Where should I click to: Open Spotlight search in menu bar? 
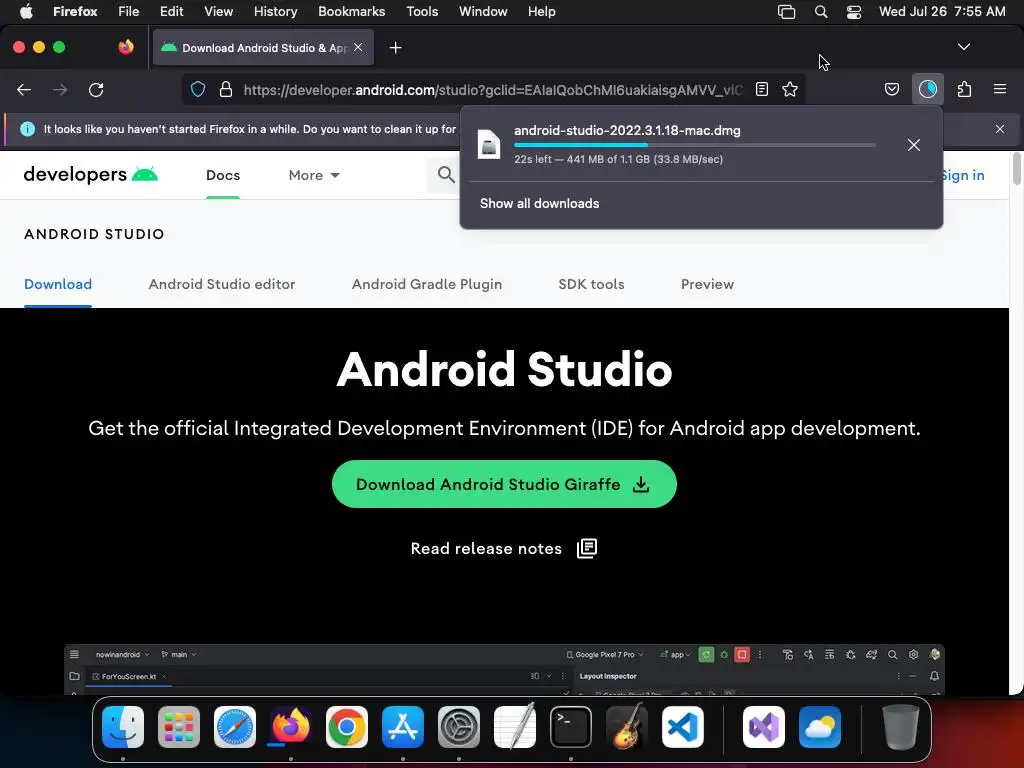[821, 11]
